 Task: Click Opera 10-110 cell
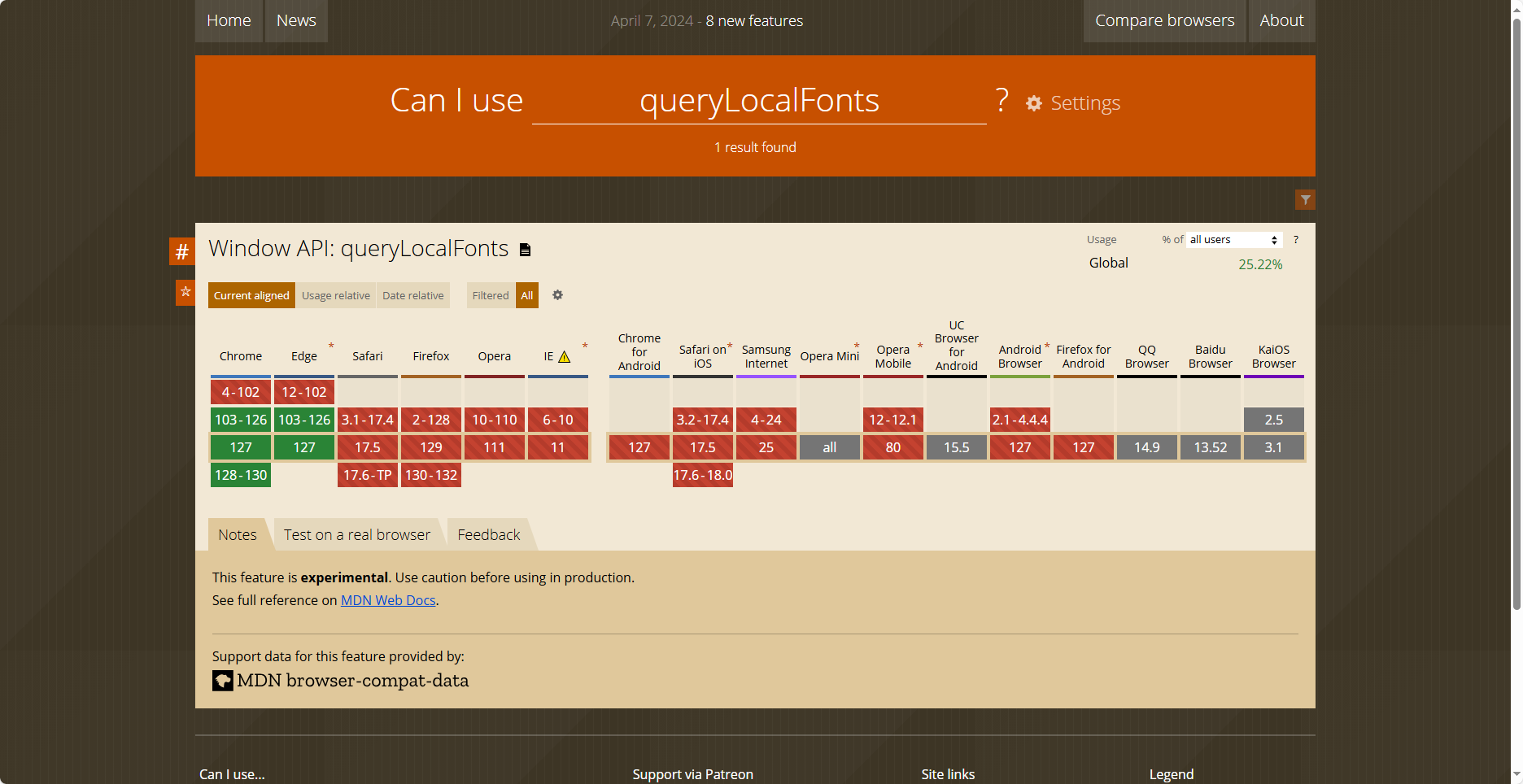[x=495, y=420]
